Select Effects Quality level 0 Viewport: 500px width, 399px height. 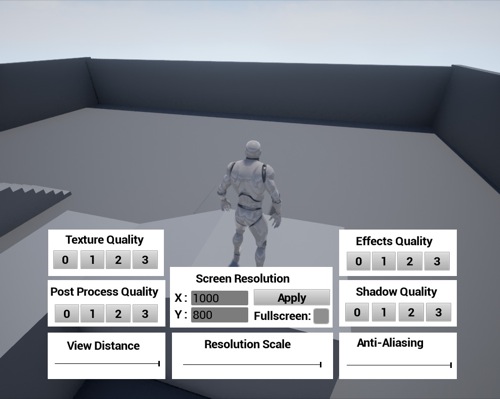(x=358, y=261)
